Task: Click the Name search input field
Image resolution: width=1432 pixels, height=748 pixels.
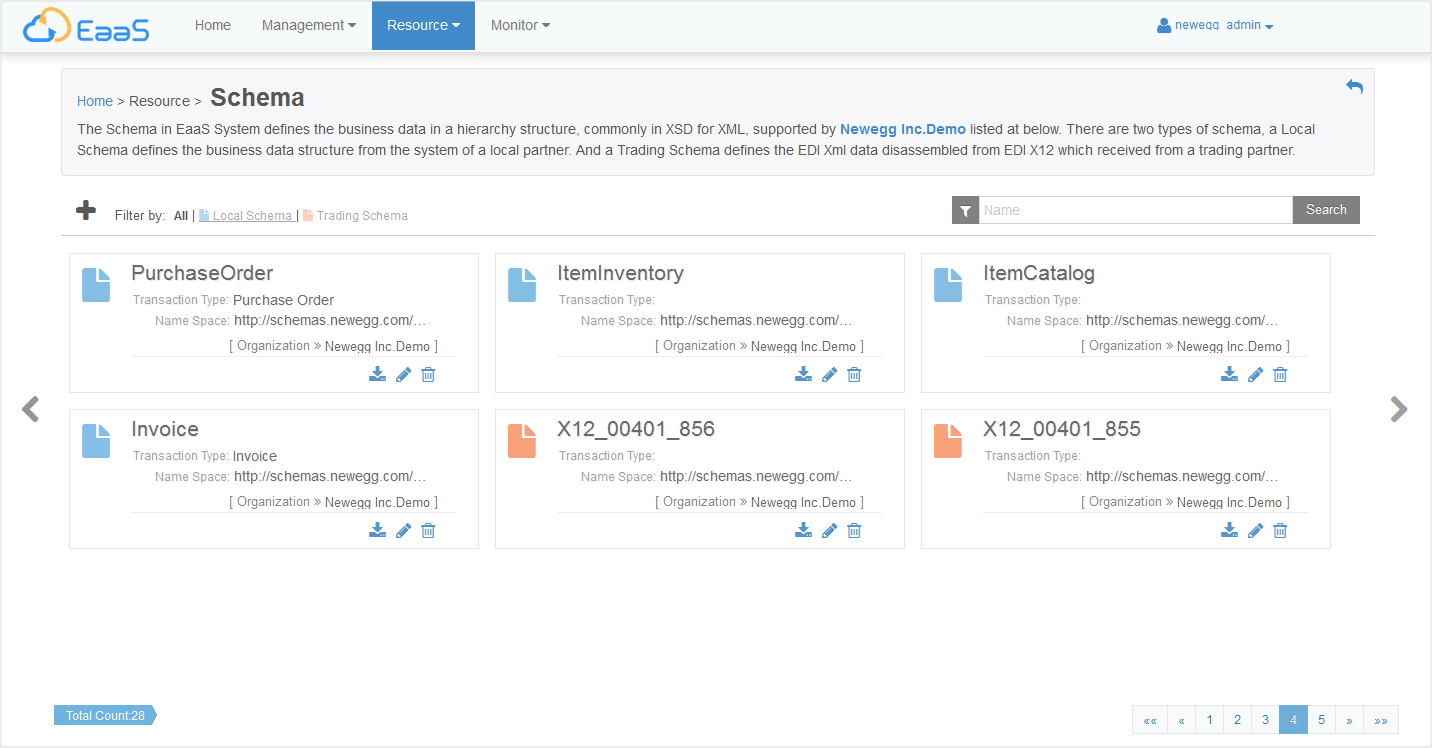Action: pyautogui.click(x=1135, y=210)
